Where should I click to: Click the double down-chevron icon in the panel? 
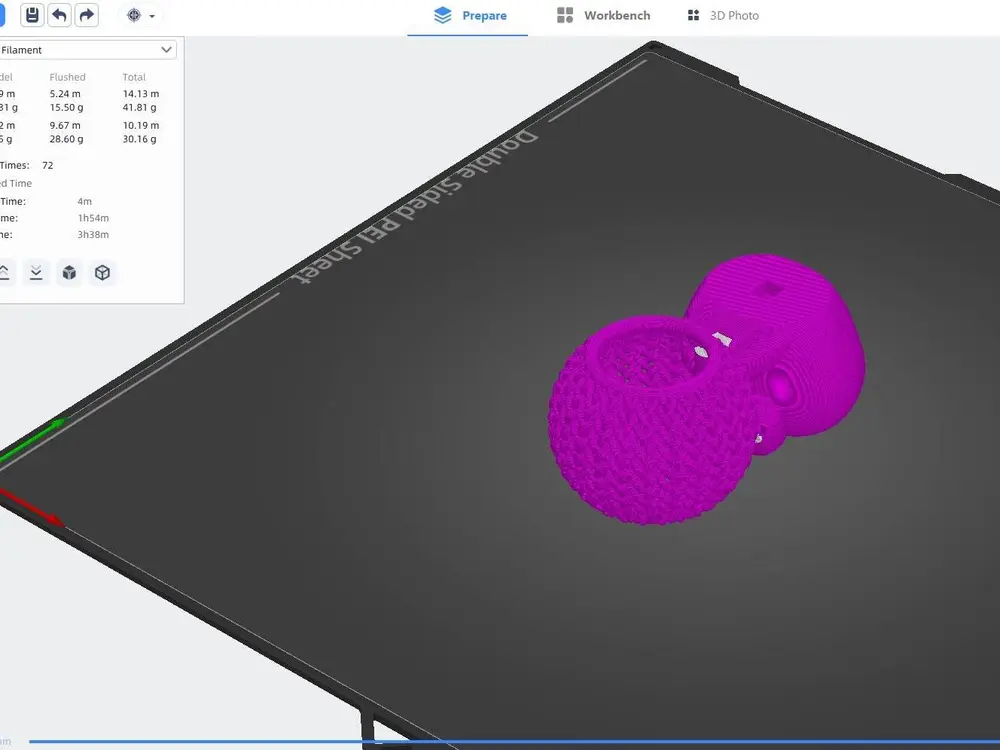pyautogui.click(x=36, y=273)
